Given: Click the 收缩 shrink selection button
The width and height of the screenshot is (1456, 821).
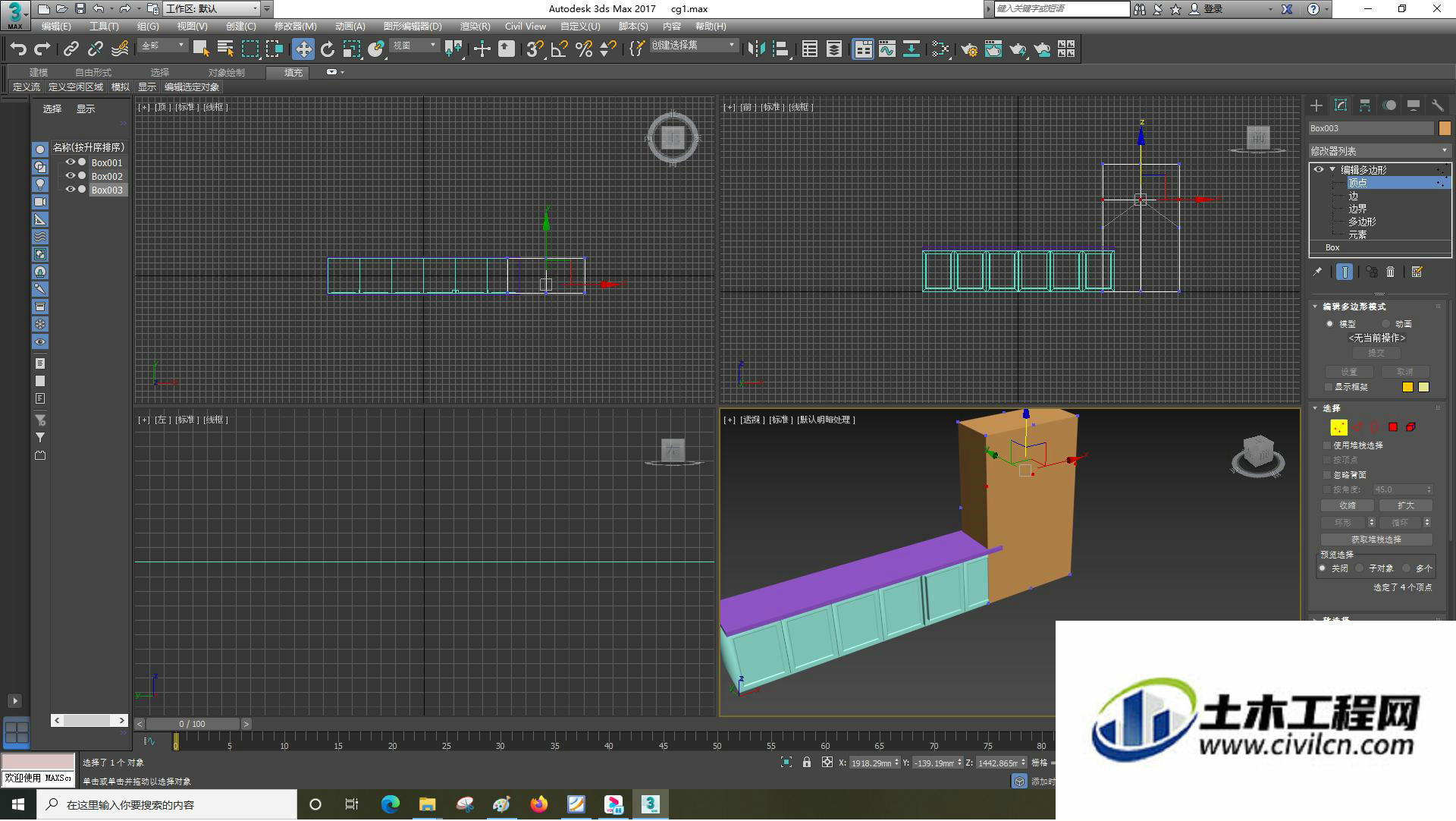Looking at the screenshot, I should pos(1348,505).
